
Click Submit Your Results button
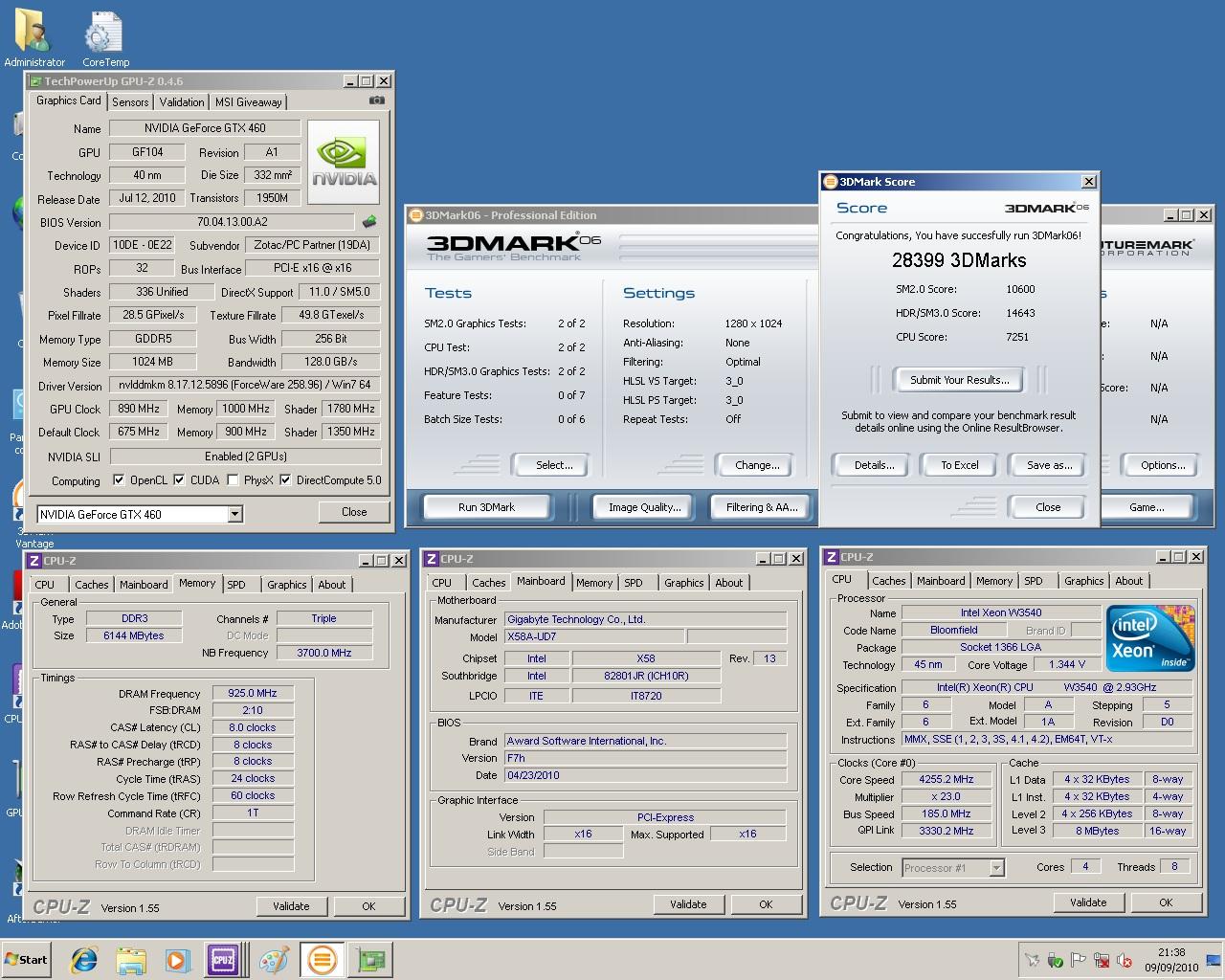point(959,380)
